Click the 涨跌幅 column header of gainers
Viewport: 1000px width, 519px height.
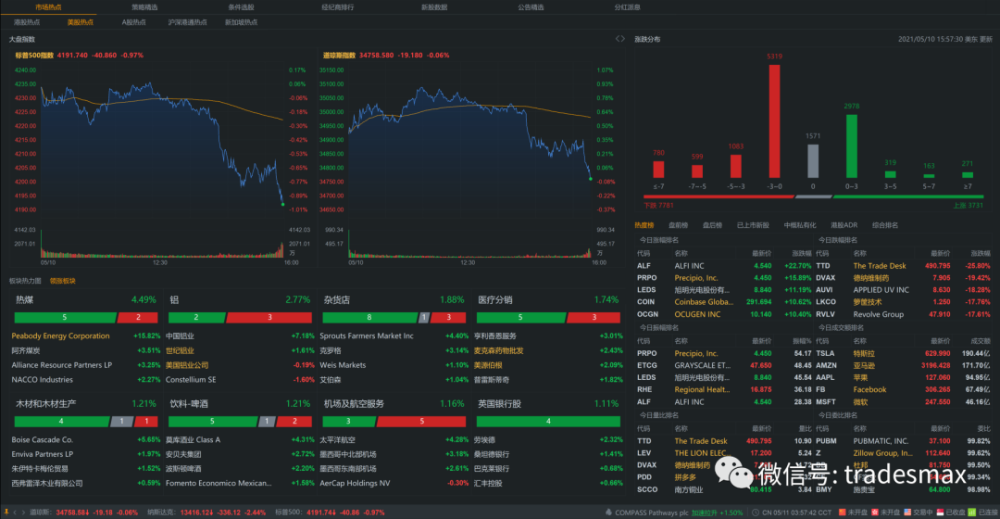(801, 253)
